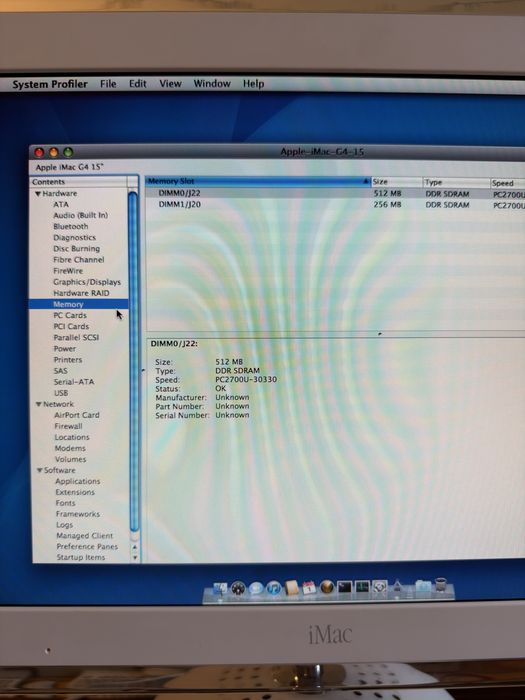Zoom window with the green button
This screenshot has height=700, width=525.
68,153
